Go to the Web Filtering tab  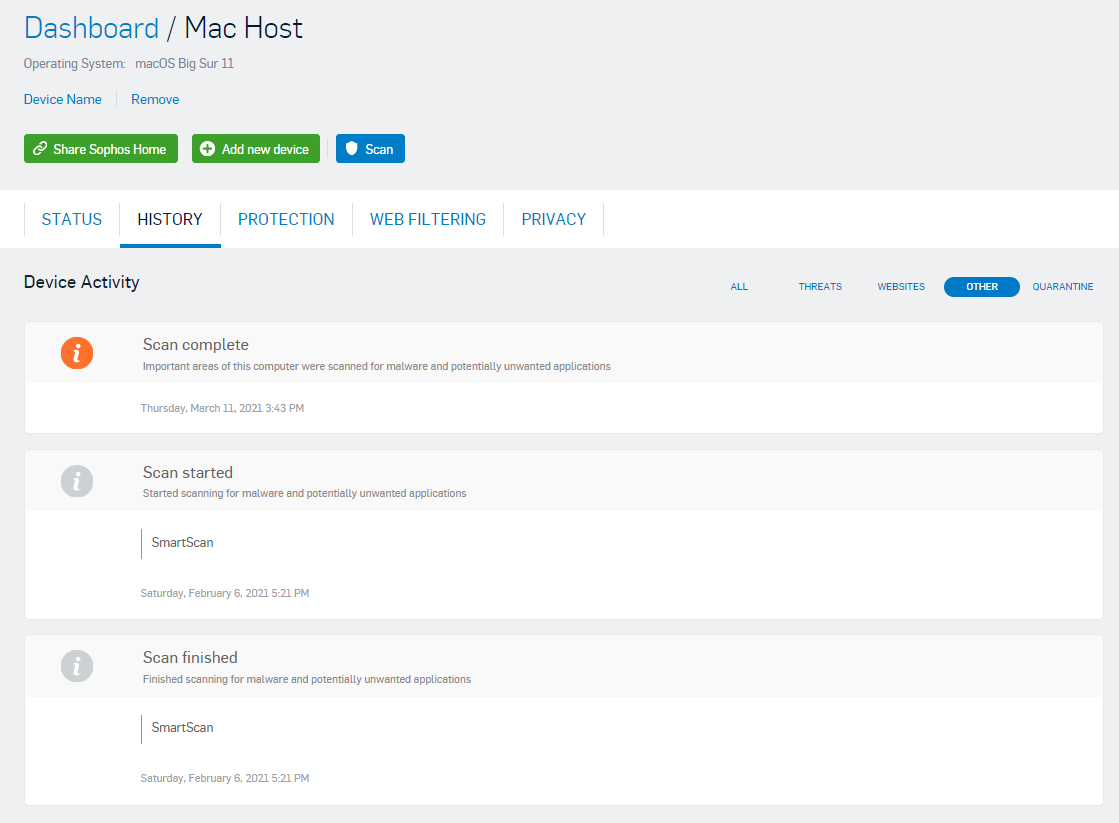(x=428, y=219)
